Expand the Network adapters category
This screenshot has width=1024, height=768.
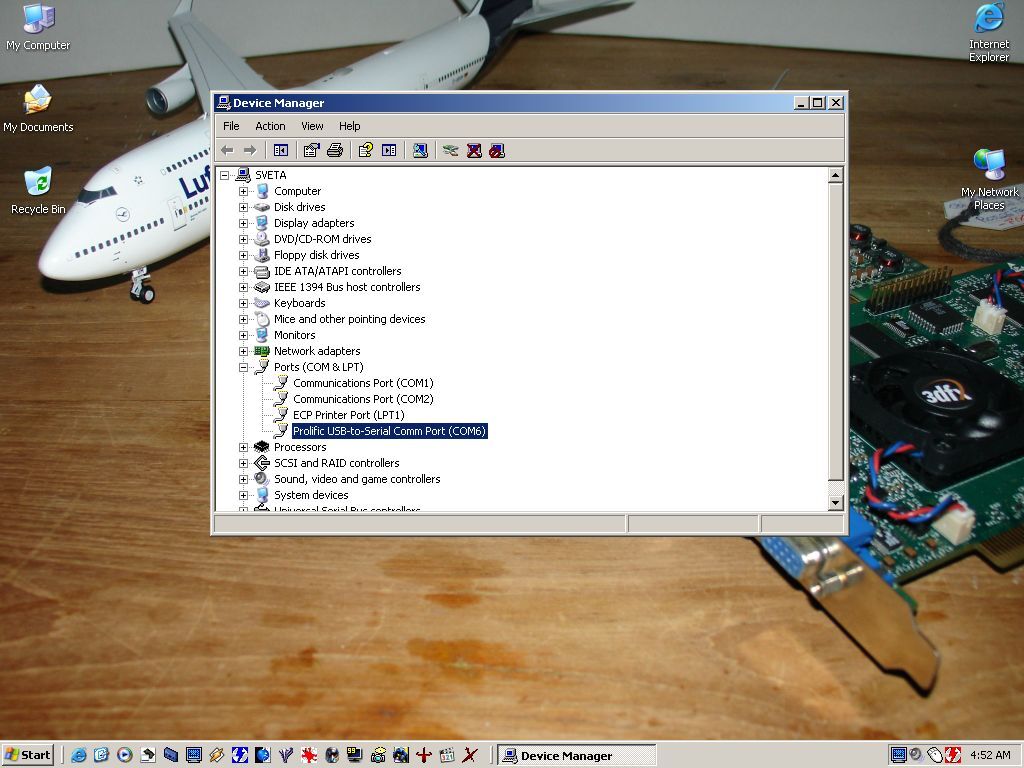[x=244, y=351]
